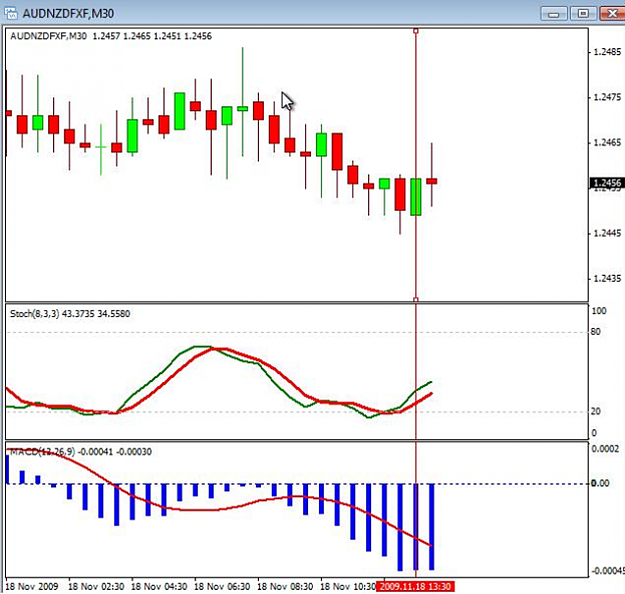Click the MACD 0.00 zero level label

[x=600, y=483]
